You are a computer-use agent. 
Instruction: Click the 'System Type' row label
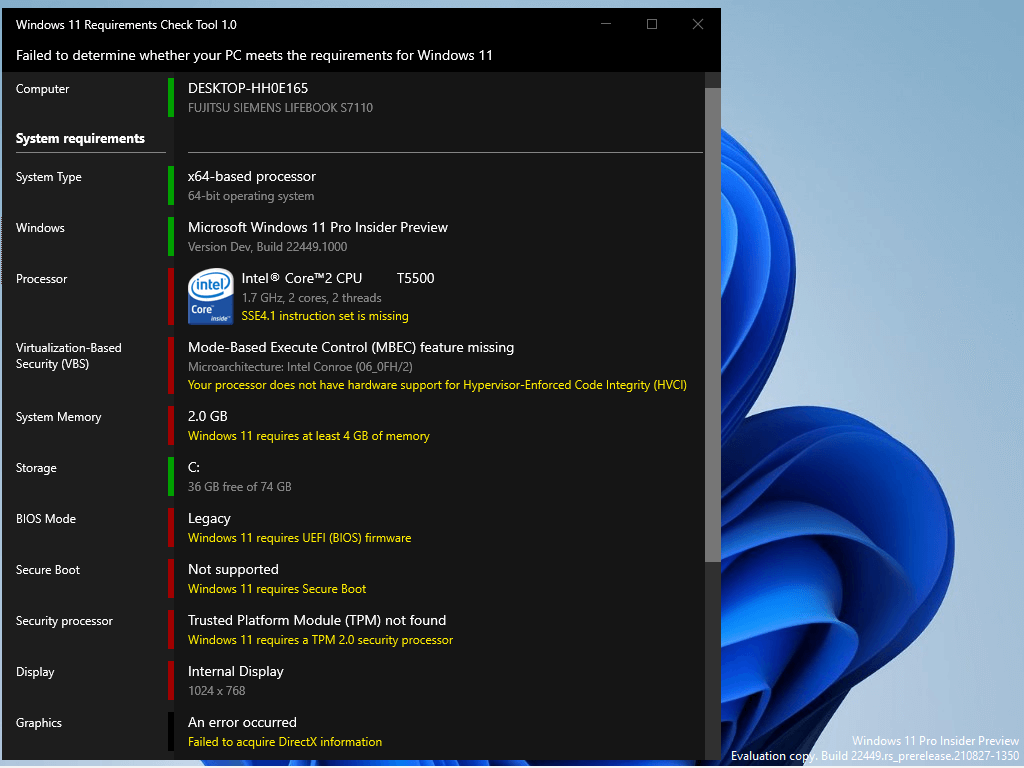tap(49, 177)
